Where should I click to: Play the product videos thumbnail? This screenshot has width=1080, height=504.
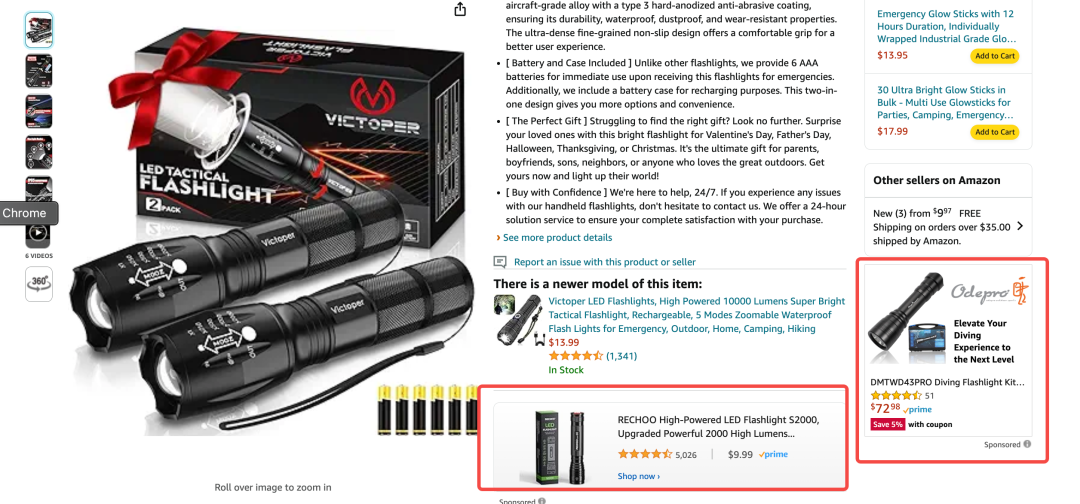coord(39,233)
